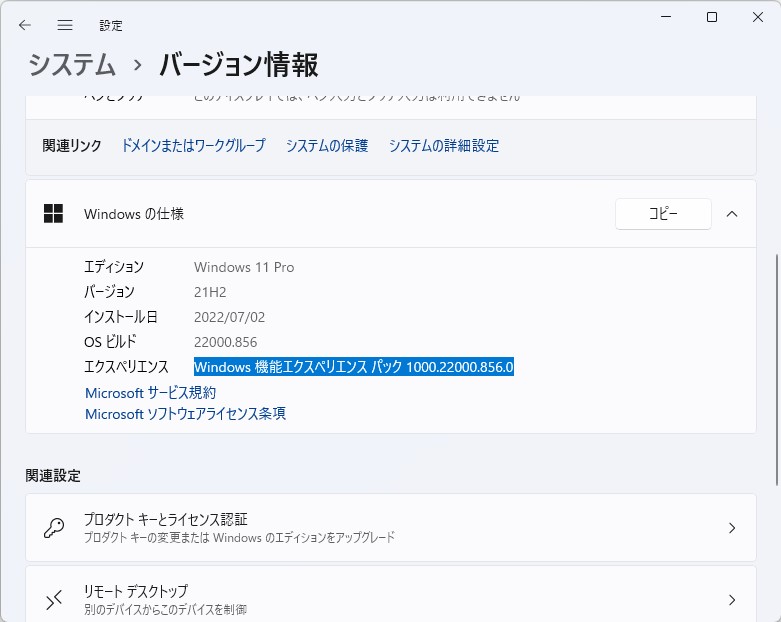Click the Windows 11 Pro edition text
The height and width of the screenshot is (622, 781).
point(244,267)
